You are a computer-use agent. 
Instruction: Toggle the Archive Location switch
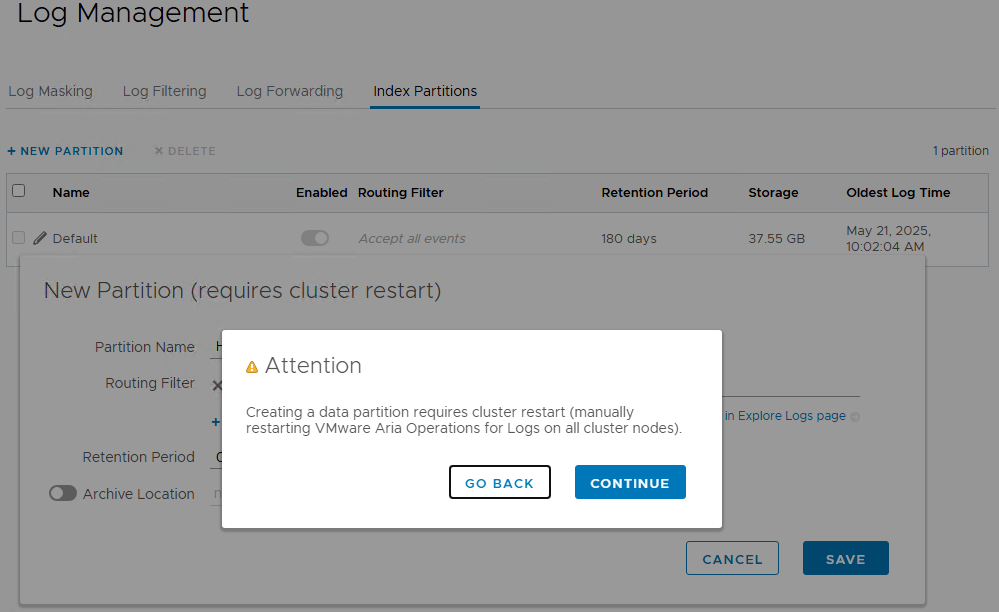(63, 493)
